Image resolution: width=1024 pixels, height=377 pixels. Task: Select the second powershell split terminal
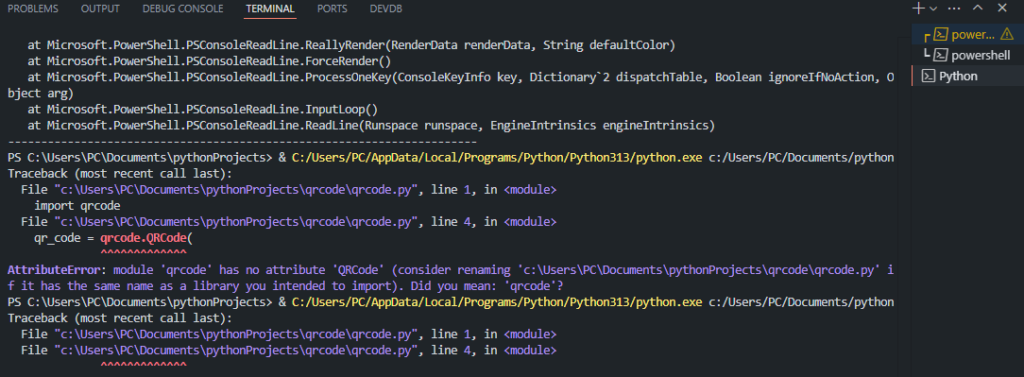click(x=968, y=55)
